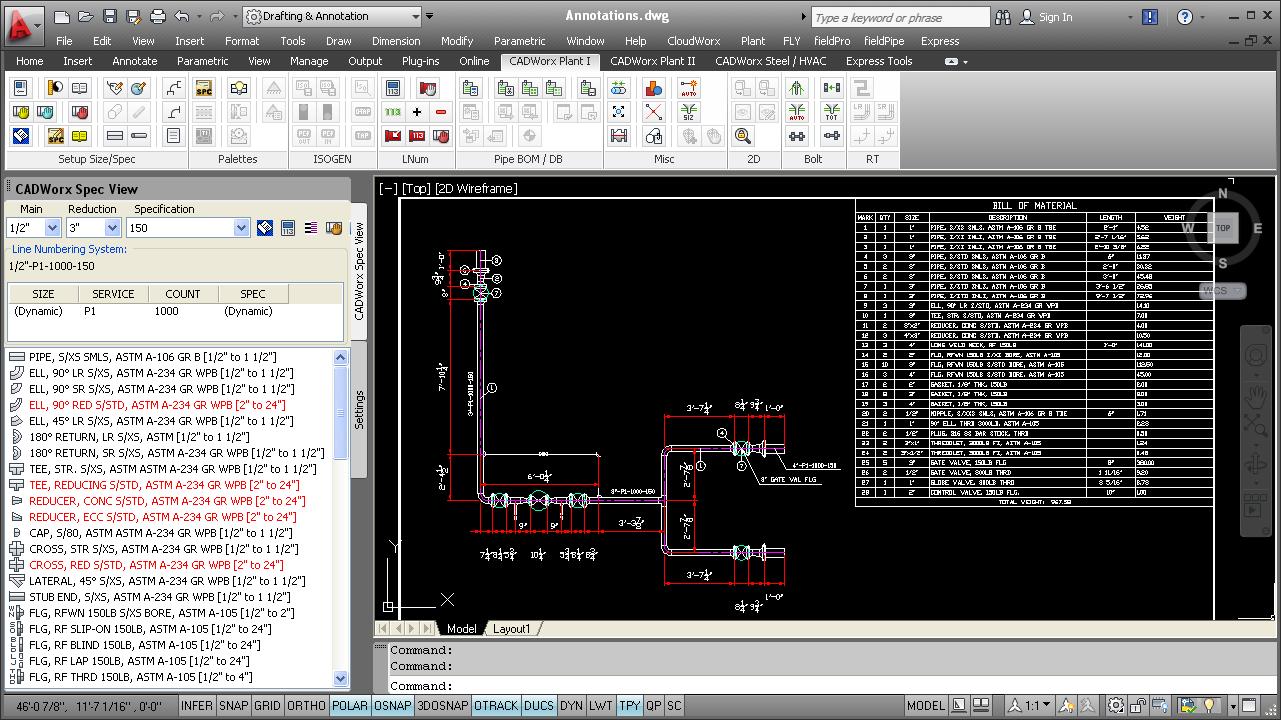Toggle POLAR tracking in status bar

[349, 705]
